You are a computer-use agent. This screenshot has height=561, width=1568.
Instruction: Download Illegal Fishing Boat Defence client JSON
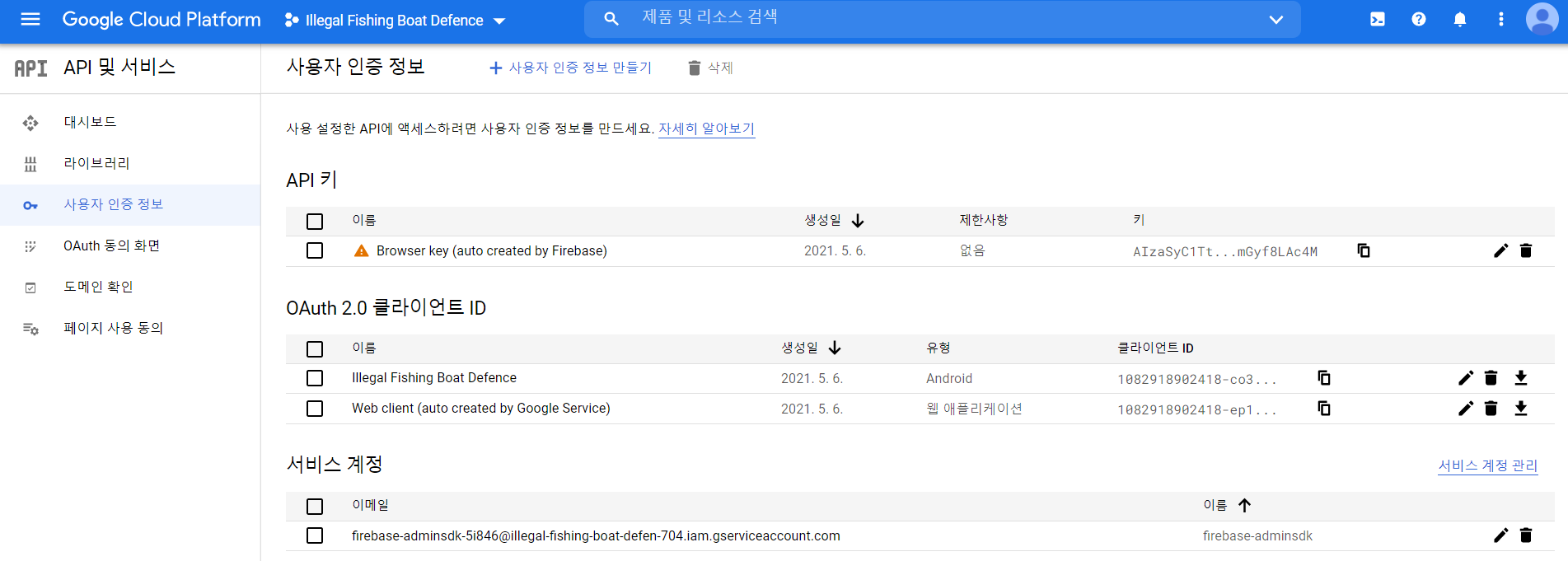pos(1521,378)
